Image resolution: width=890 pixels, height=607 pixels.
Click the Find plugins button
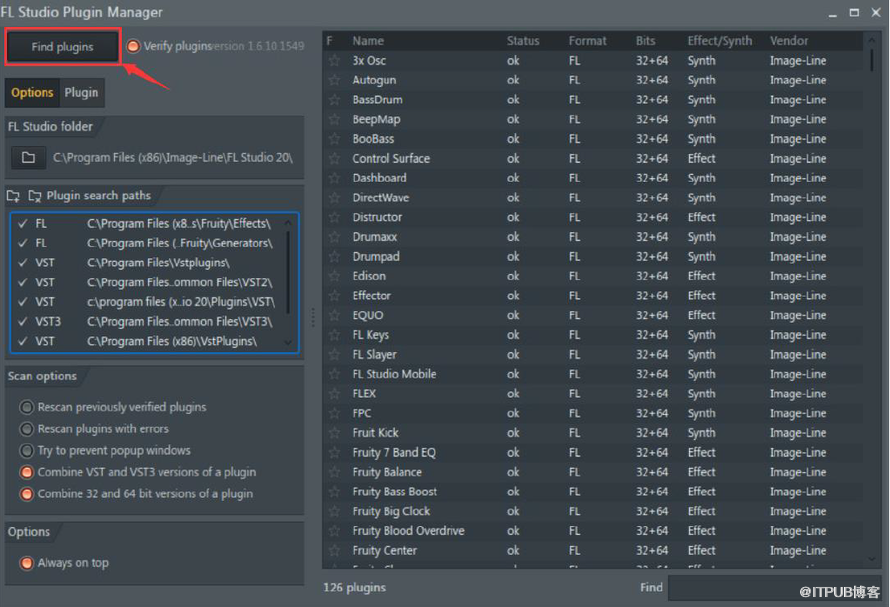pyautogui.click(x=62, y=47)
